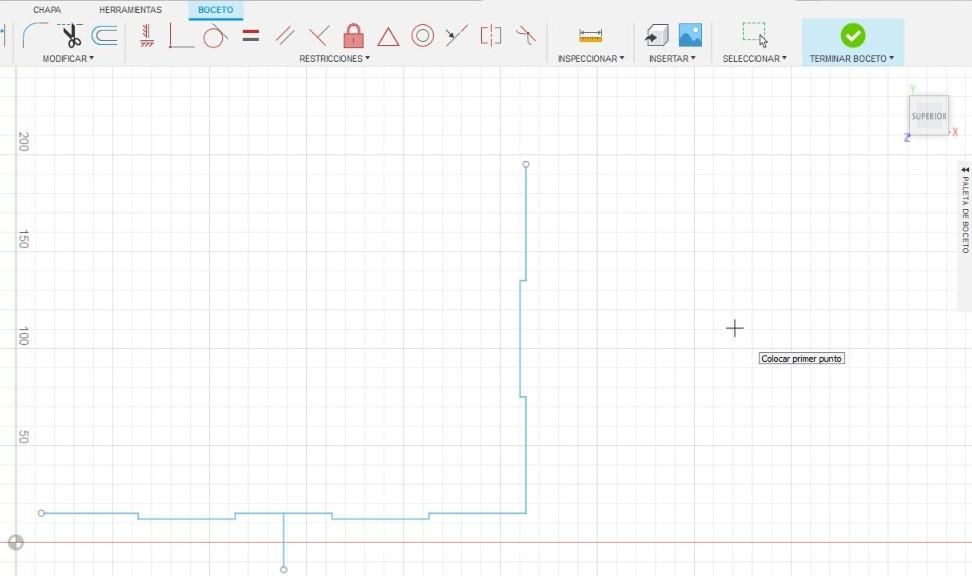The height and width of the screenshot is (576, 972).
Task: Open the SELECCIONAR dropdown menu
Action: pyautogui.click(x=754, y=58)
